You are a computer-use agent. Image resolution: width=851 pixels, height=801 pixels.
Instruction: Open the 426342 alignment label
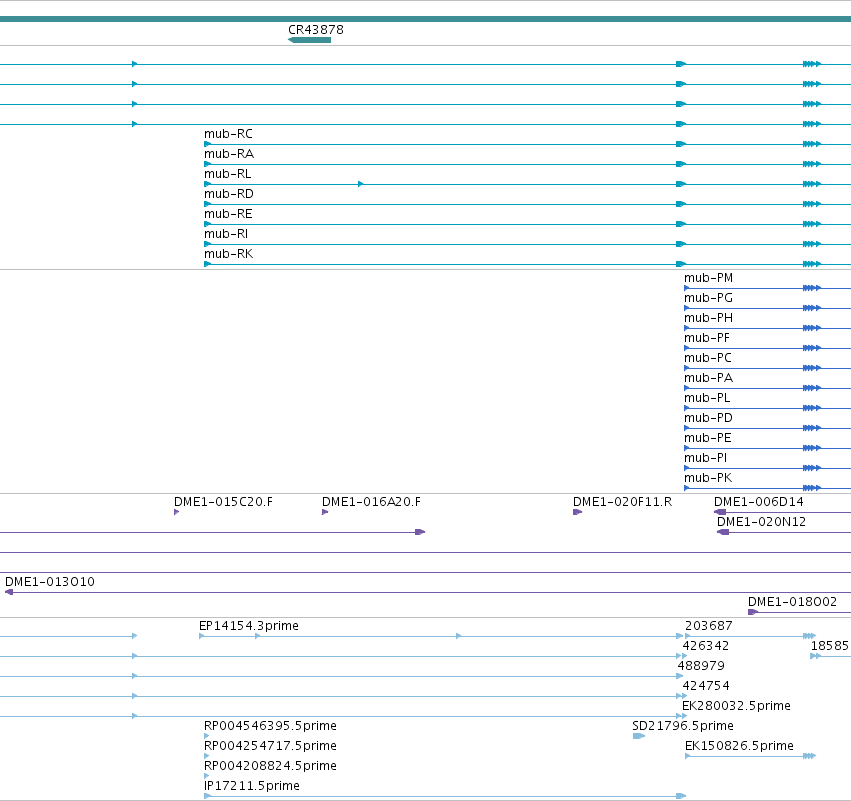(706, 646)
